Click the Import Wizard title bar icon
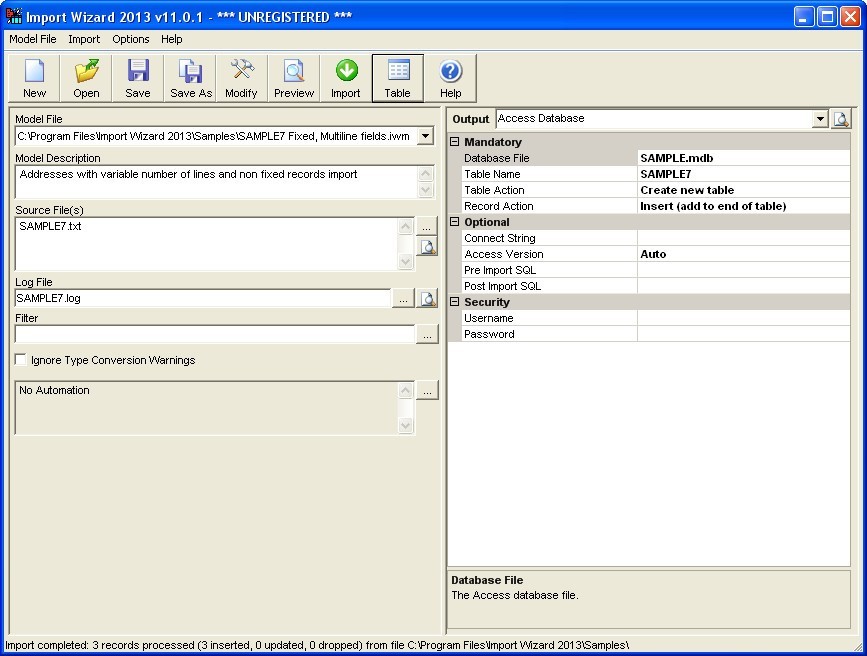Viewport: 867px width, 656px height. coord(14,16)
